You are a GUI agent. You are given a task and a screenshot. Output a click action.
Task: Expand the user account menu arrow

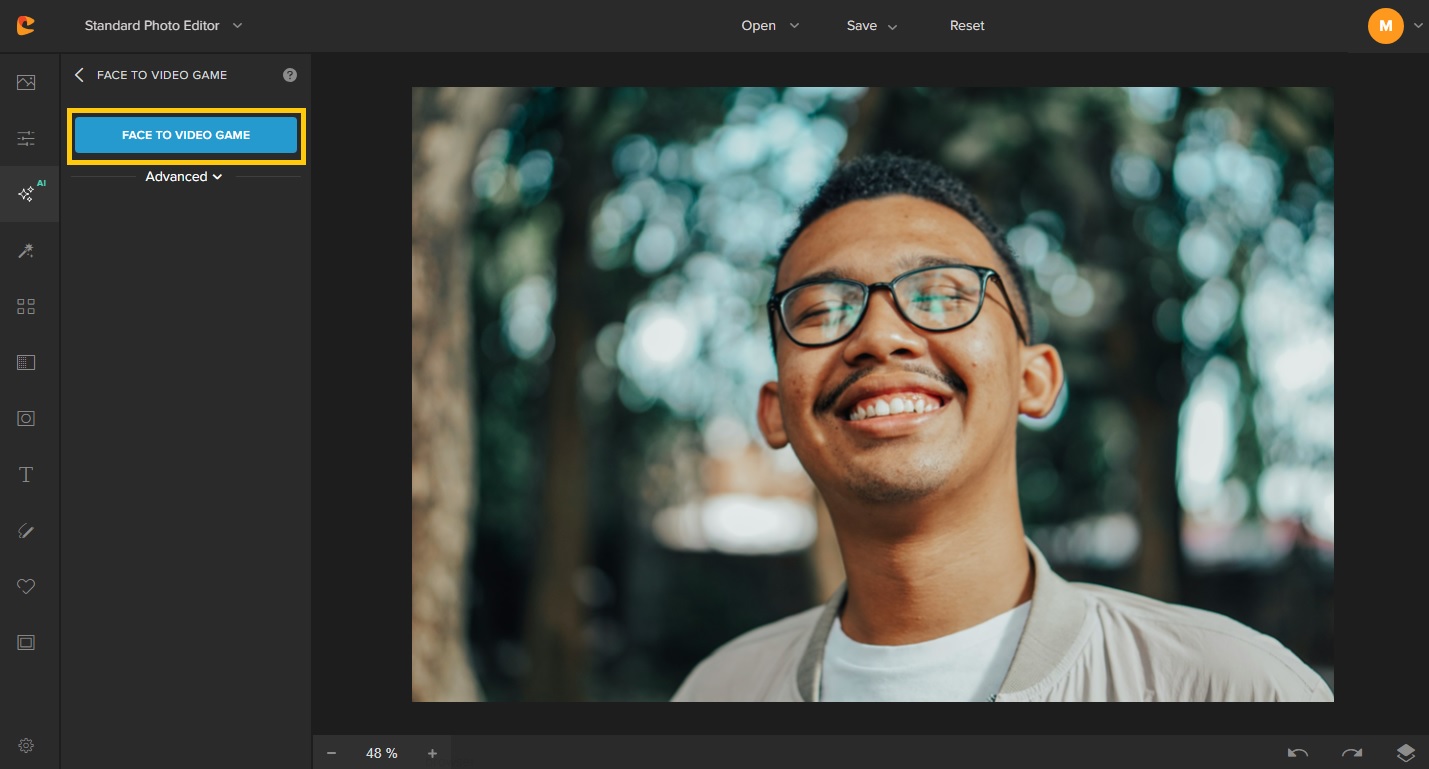click(1418, 26)
